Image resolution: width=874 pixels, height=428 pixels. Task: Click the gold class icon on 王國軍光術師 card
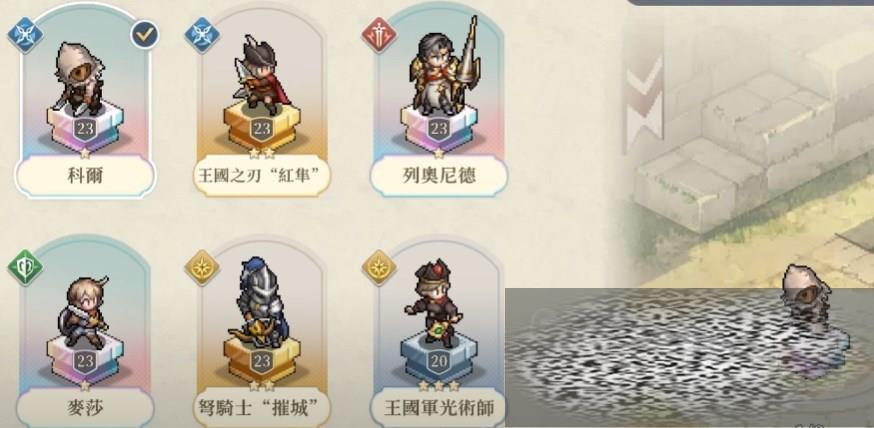click(379, 268)
